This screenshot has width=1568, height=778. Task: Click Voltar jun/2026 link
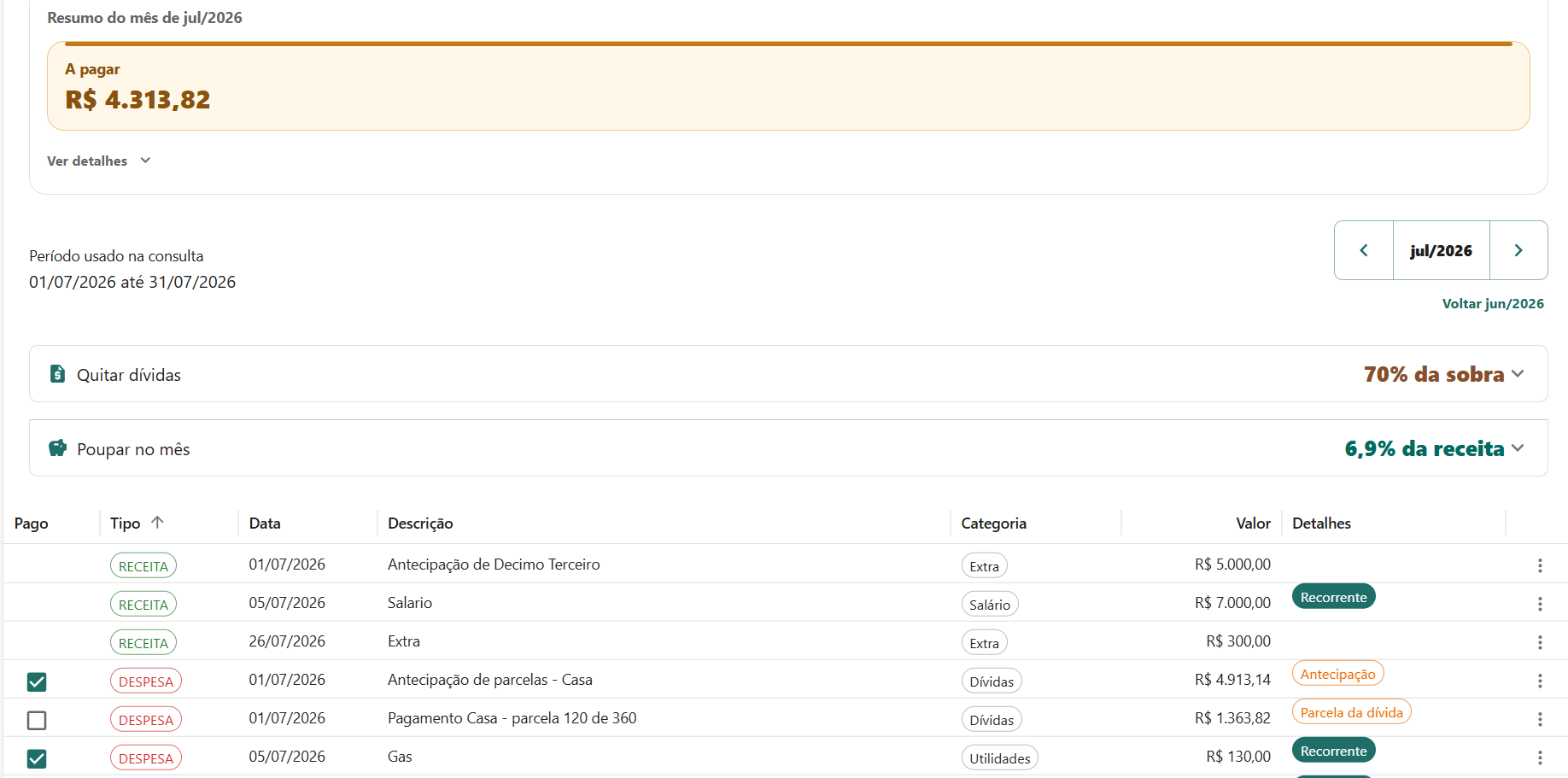point(1493,303)
